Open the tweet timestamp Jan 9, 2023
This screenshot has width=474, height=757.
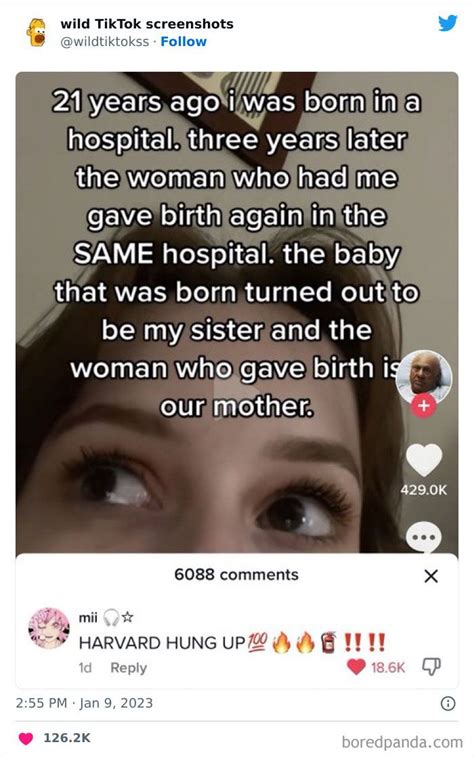(x=84, y=702)
